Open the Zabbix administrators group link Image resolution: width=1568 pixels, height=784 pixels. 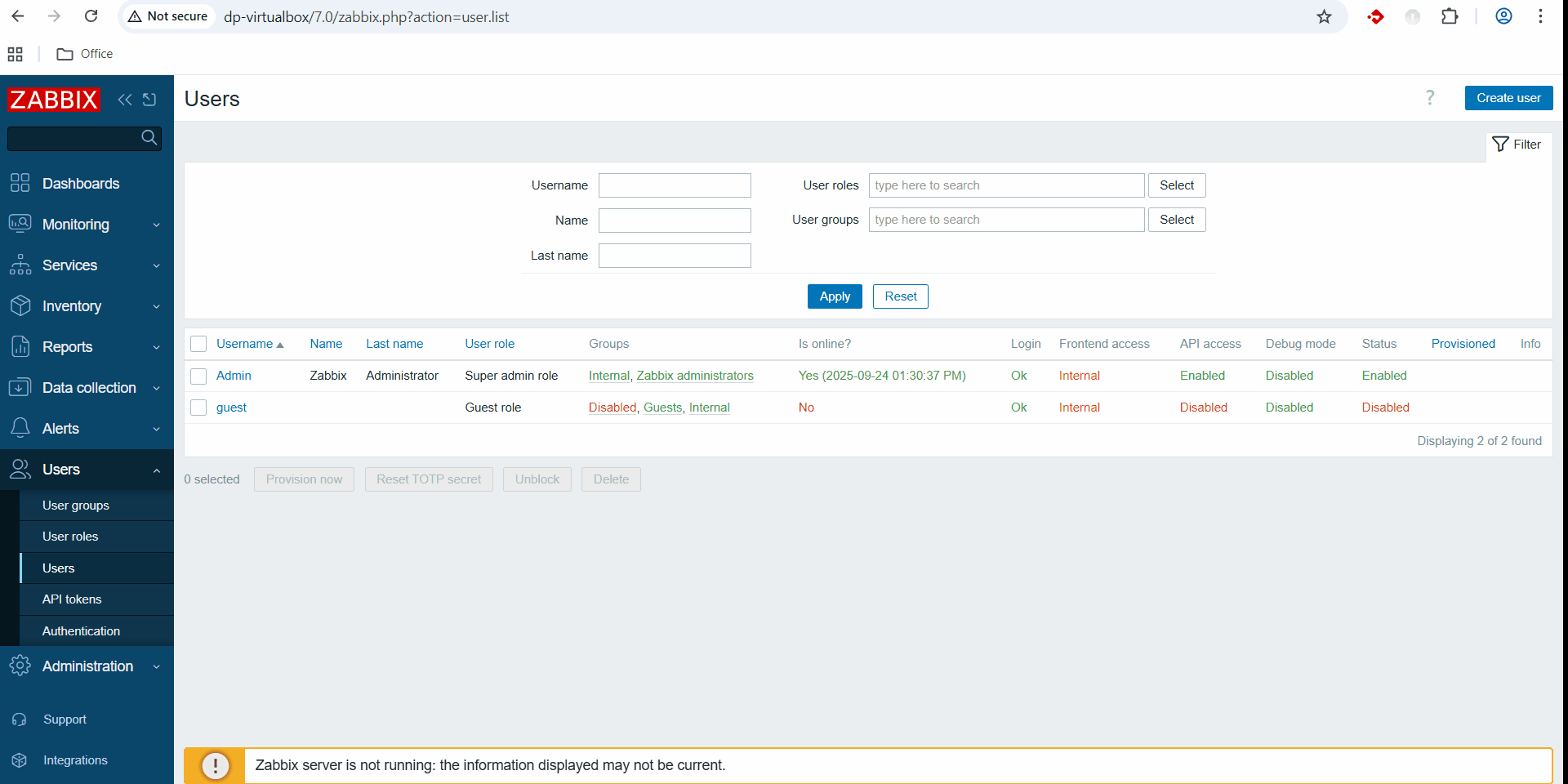(694, 376)
